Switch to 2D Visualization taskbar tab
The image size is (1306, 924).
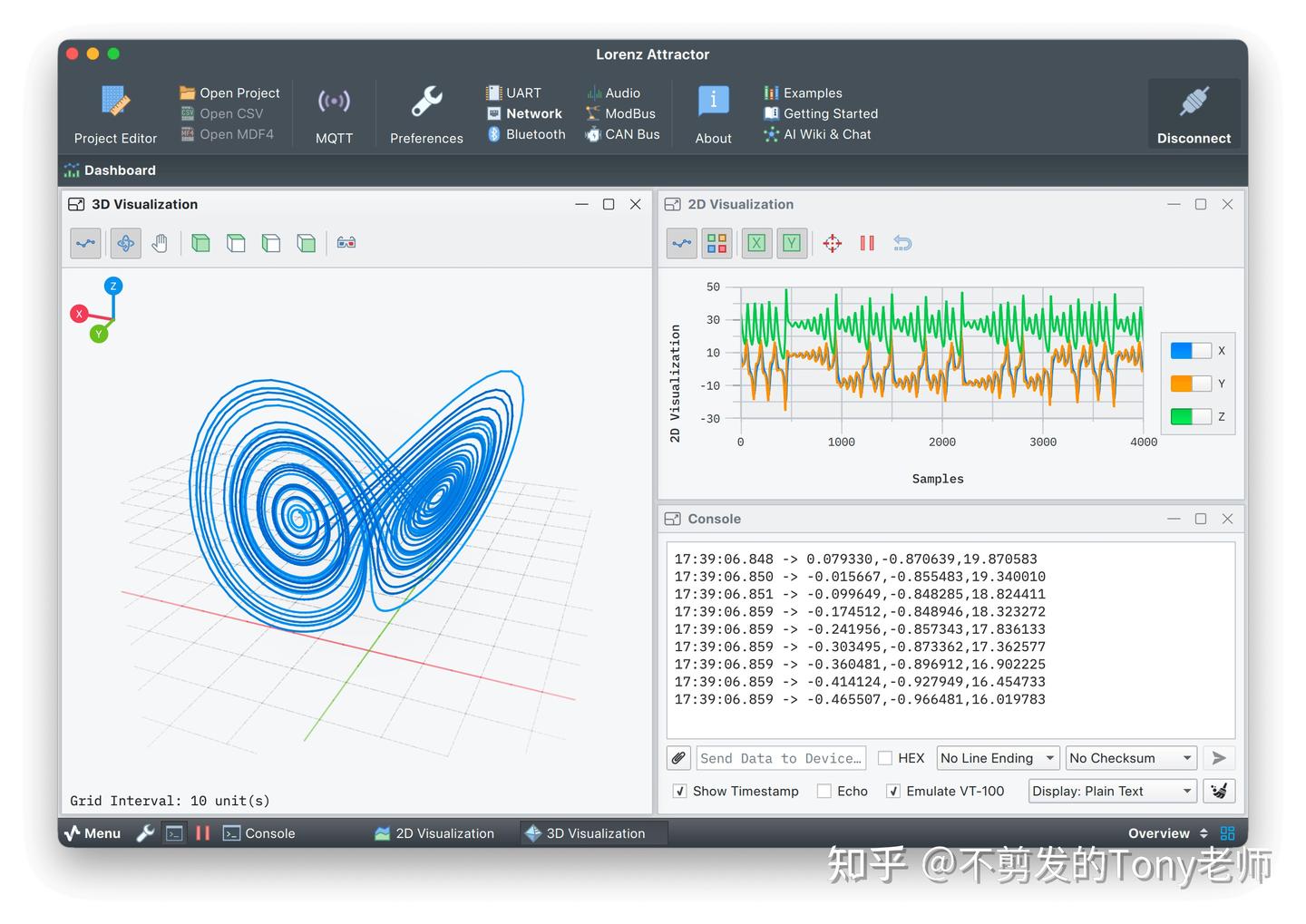tap(434, 833)
